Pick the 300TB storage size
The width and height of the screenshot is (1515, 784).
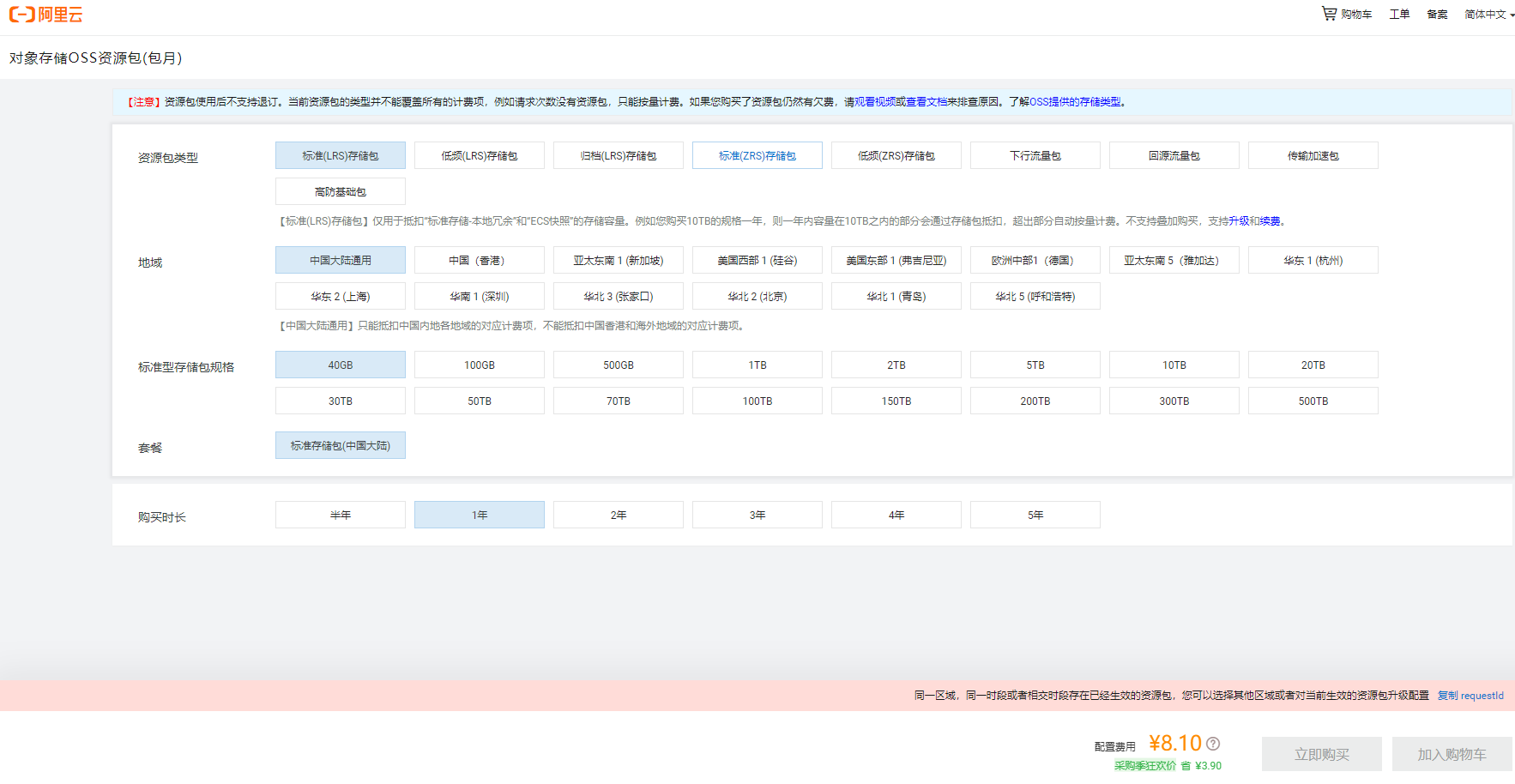[1174, 401]
